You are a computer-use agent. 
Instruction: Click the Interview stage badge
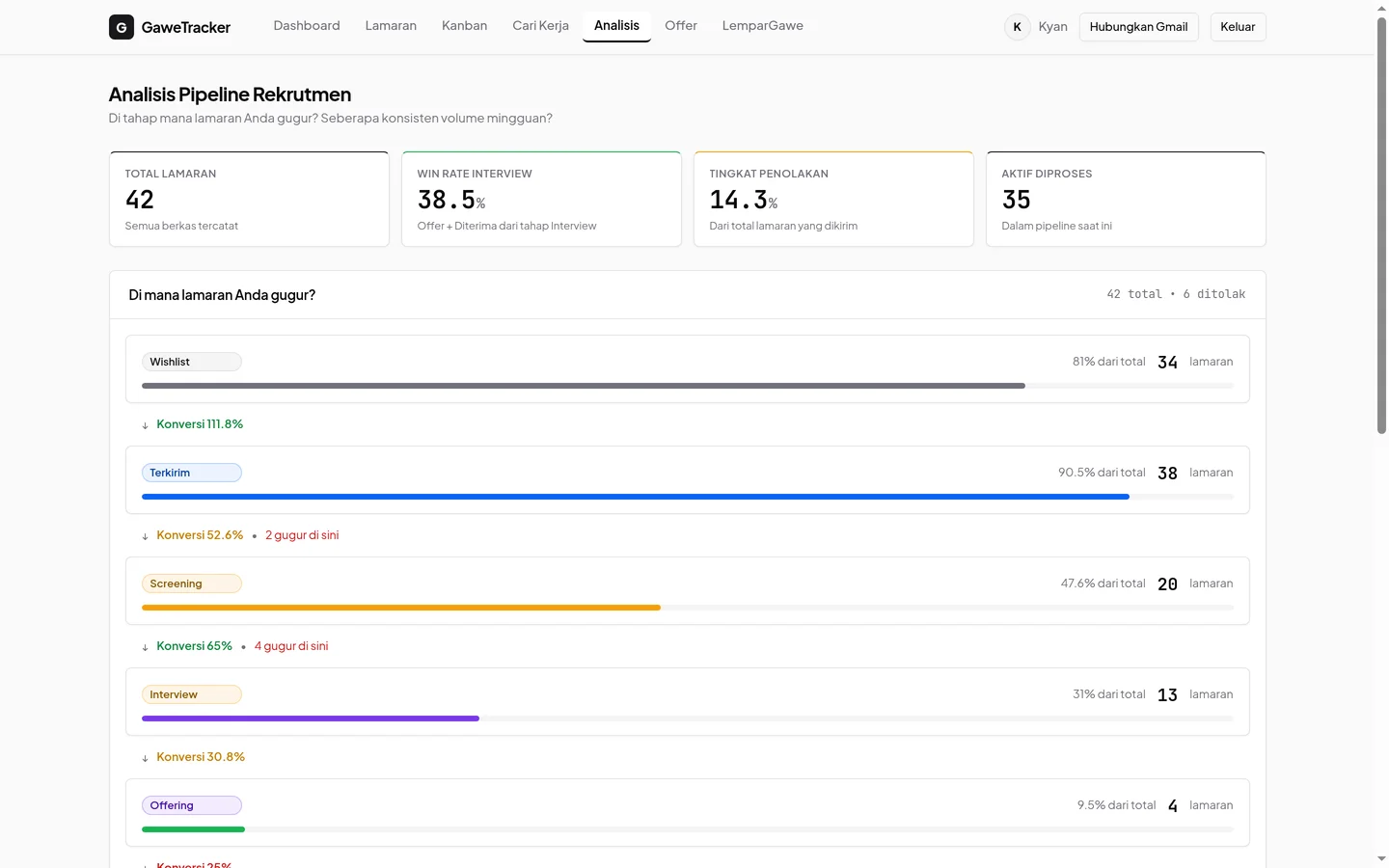(x=192, y=694)
